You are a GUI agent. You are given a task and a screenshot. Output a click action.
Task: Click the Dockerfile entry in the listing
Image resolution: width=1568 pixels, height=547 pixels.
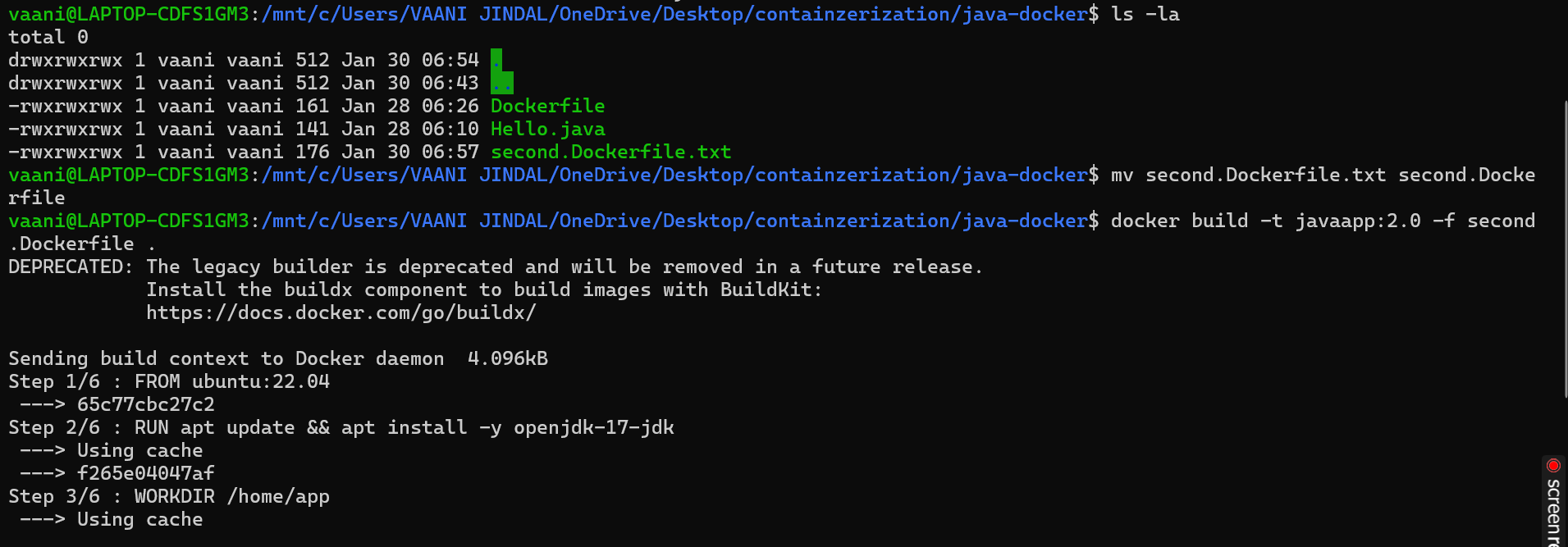(x=547, y=106)
